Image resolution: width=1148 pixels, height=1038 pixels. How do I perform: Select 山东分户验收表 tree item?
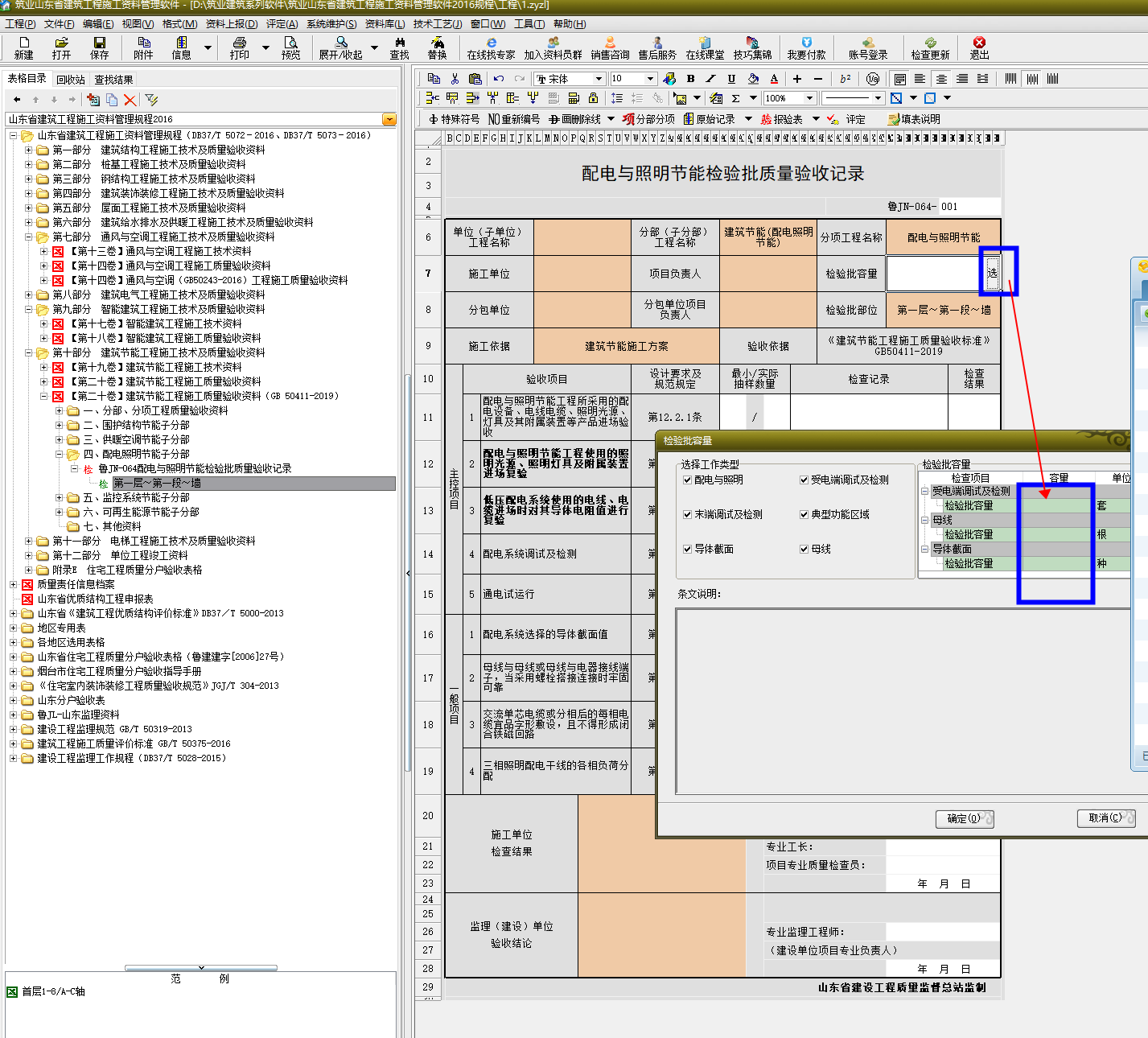pyautogui.click(x=71, y=700)
